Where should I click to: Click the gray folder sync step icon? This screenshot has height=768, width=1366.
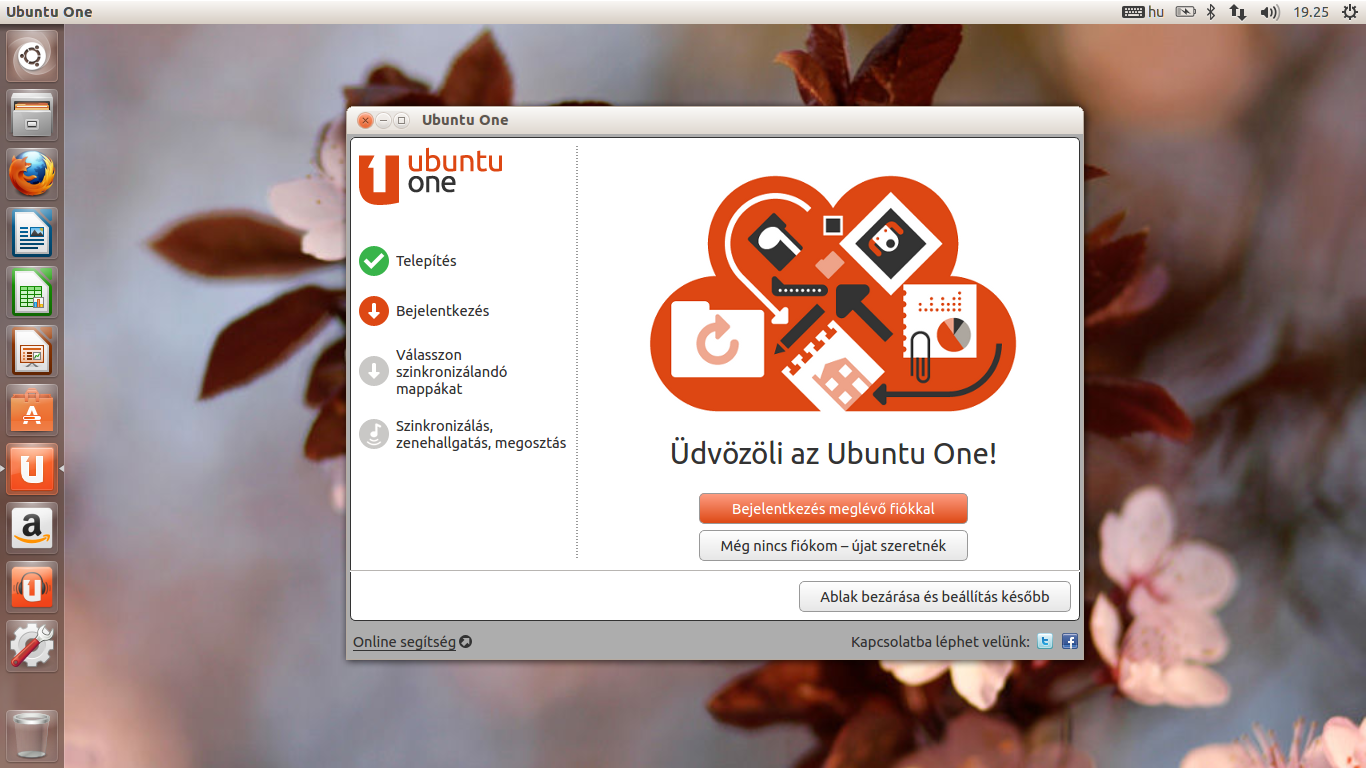click(374, 371)
